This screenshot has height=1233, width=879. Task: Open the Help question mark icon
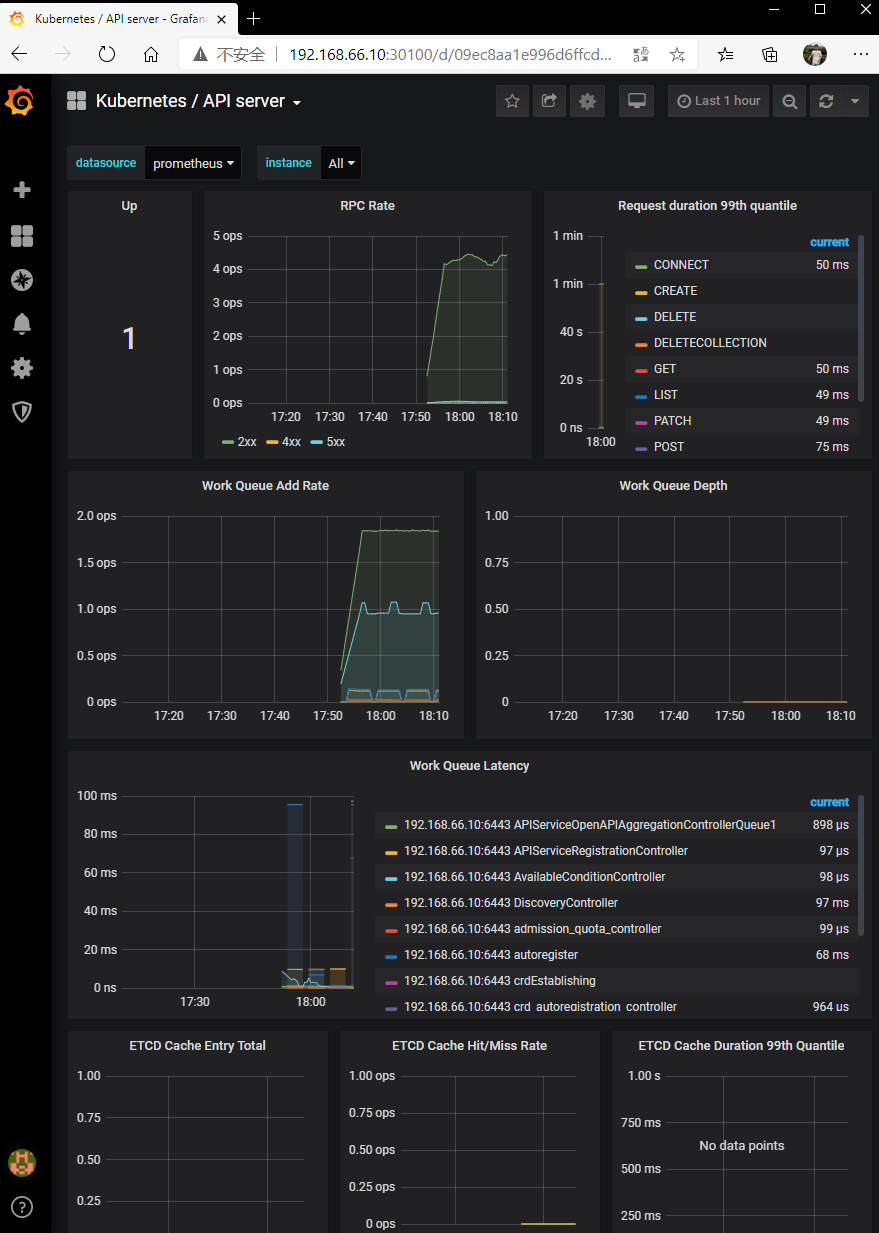pos(21,1206)
